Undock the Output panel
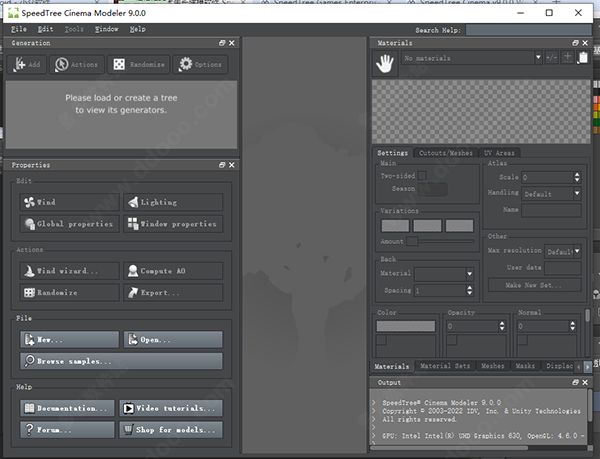The height and width of the screenshot is (459, 600). click(576, 382)
